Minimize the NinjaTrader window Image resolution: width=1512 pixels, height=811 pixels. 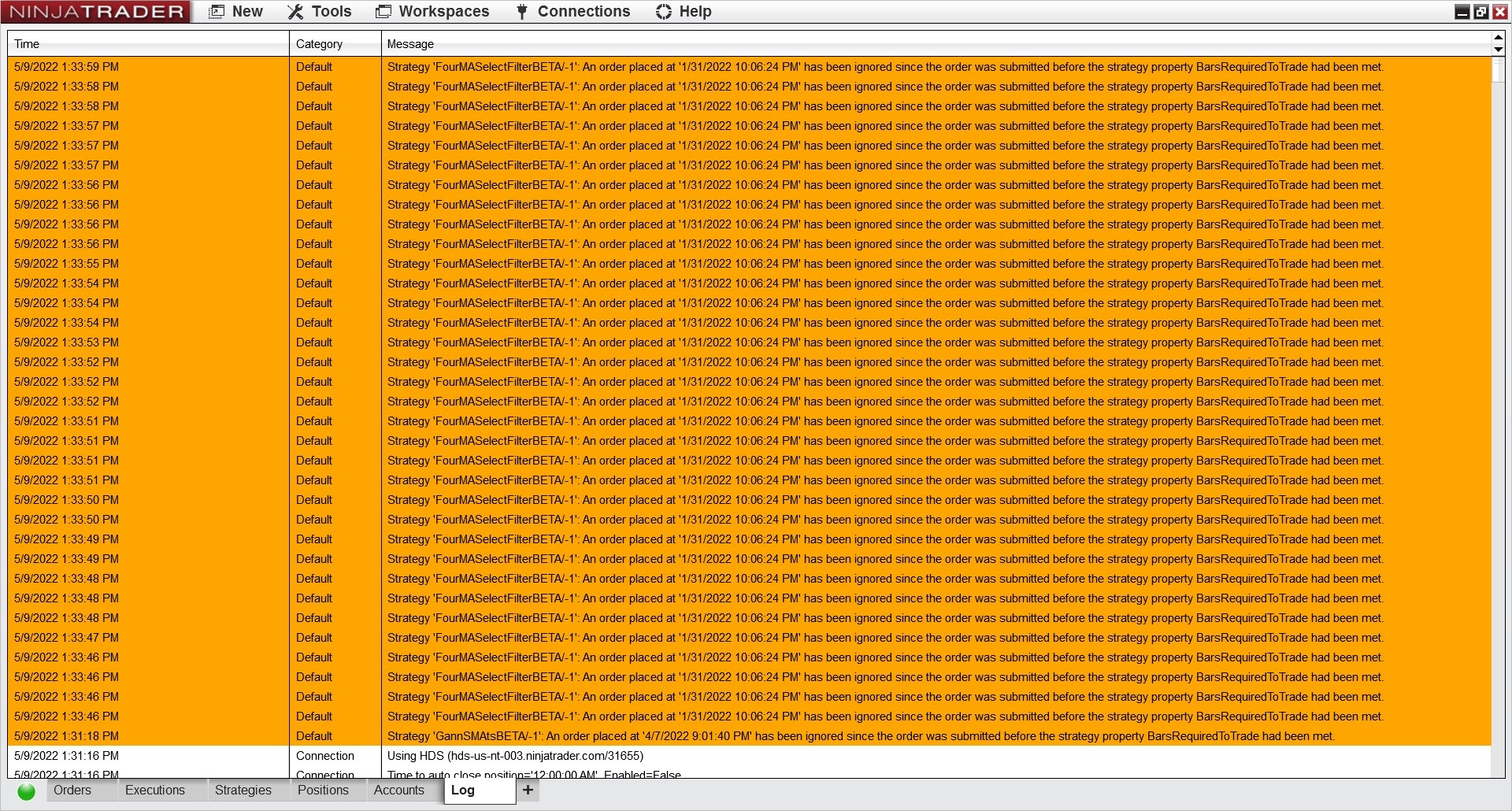click(x=1462, y=12)
